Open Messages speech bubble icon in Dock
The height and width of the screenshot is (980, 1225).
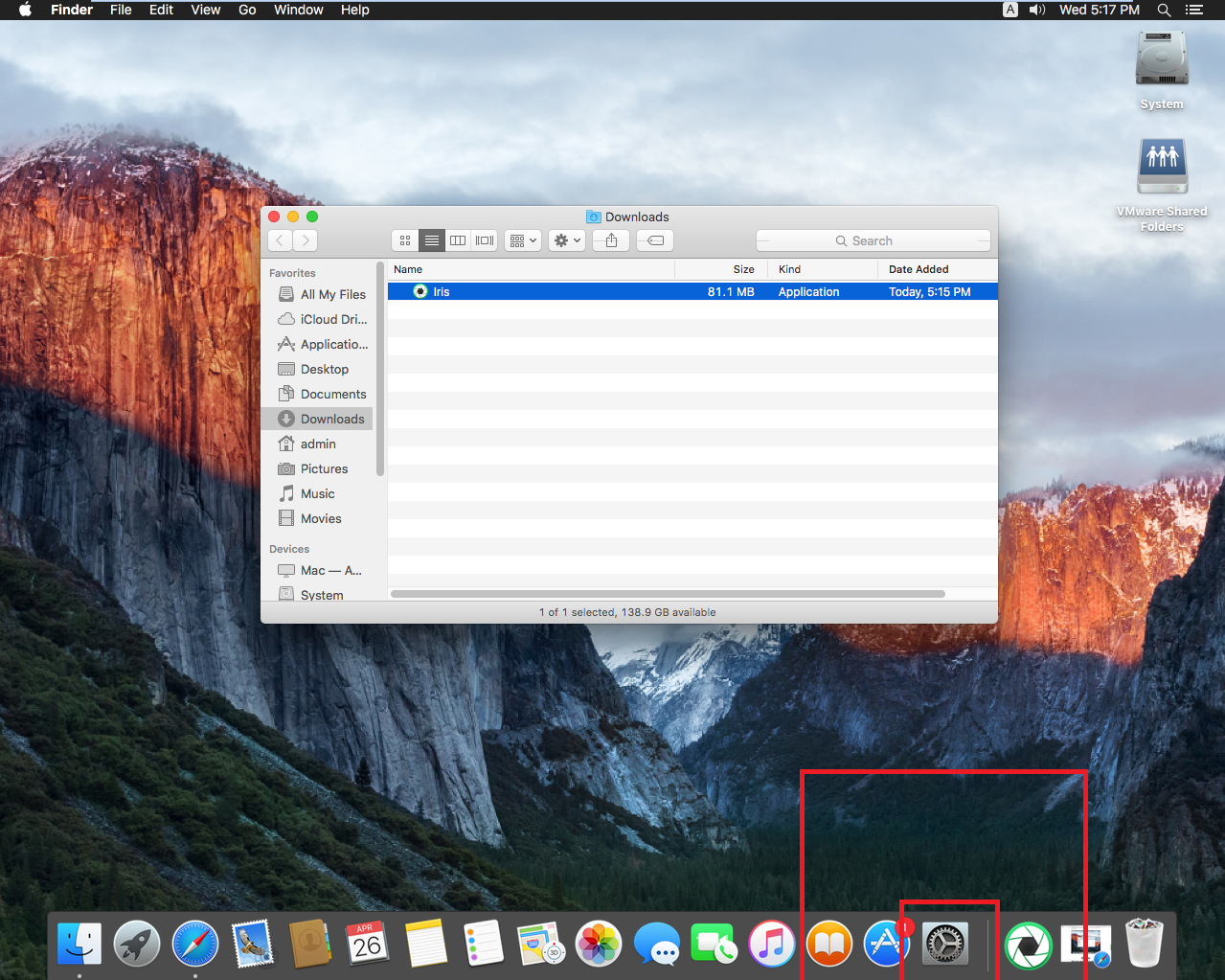pos(657,945)
